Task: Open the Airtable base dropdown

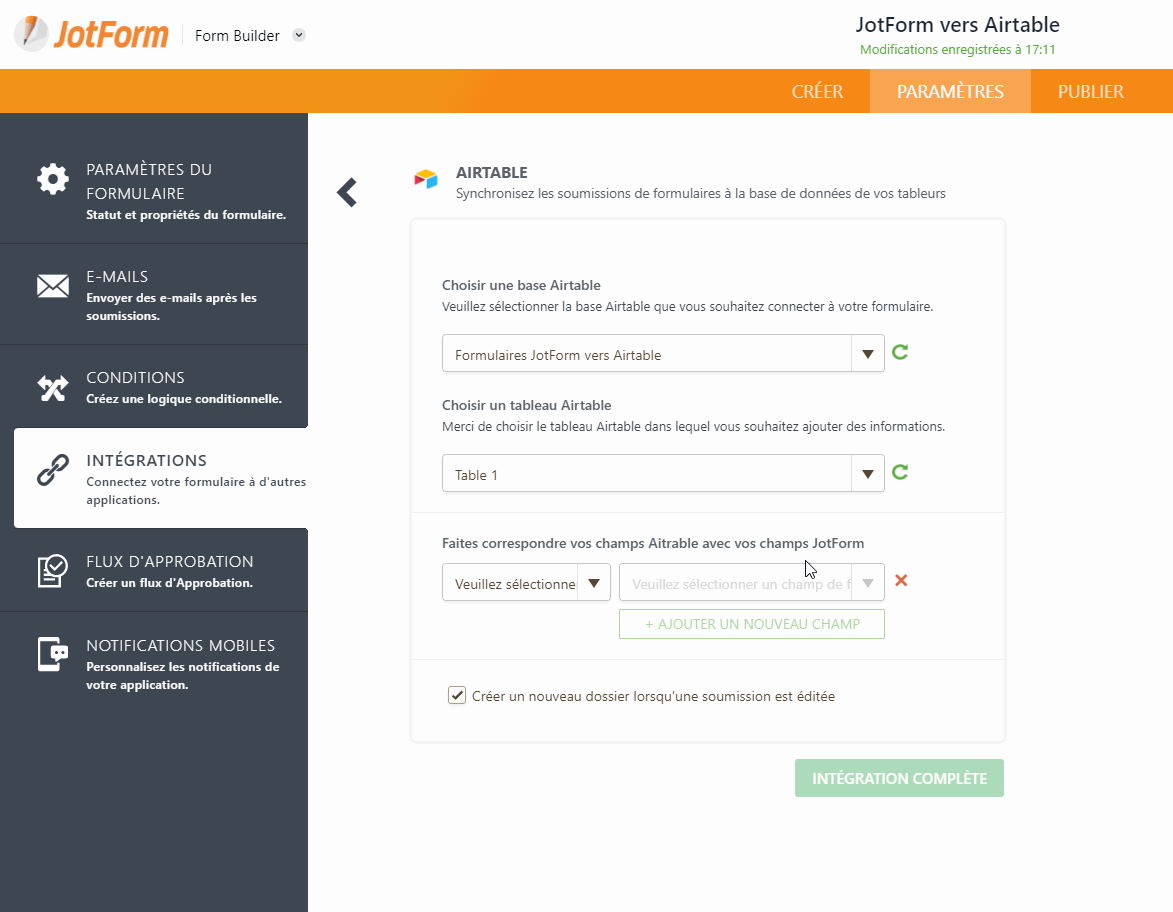Action: tap(663, 353)
